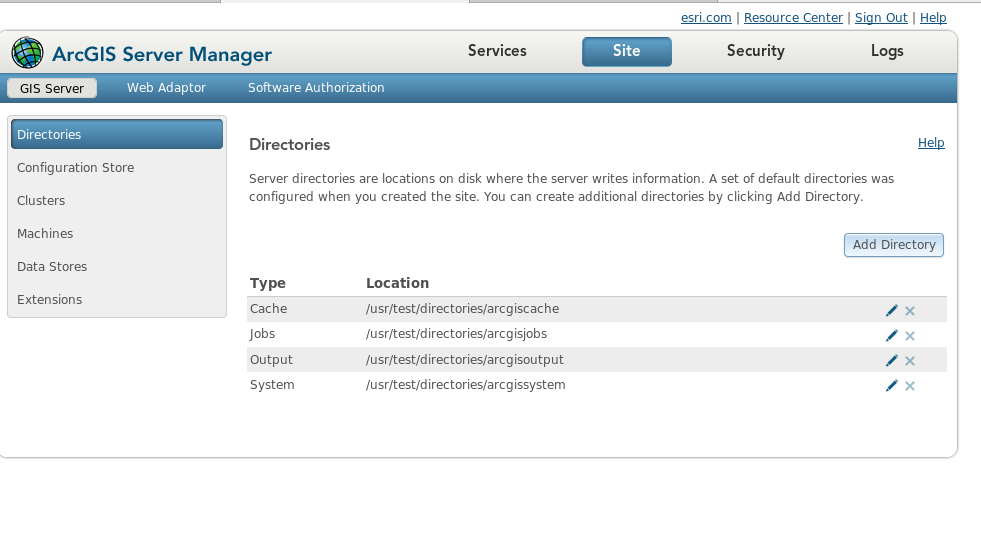This screenshot has width=981, height=533.
Task: Select the Jobs type cell
Action: pos(262,333)
